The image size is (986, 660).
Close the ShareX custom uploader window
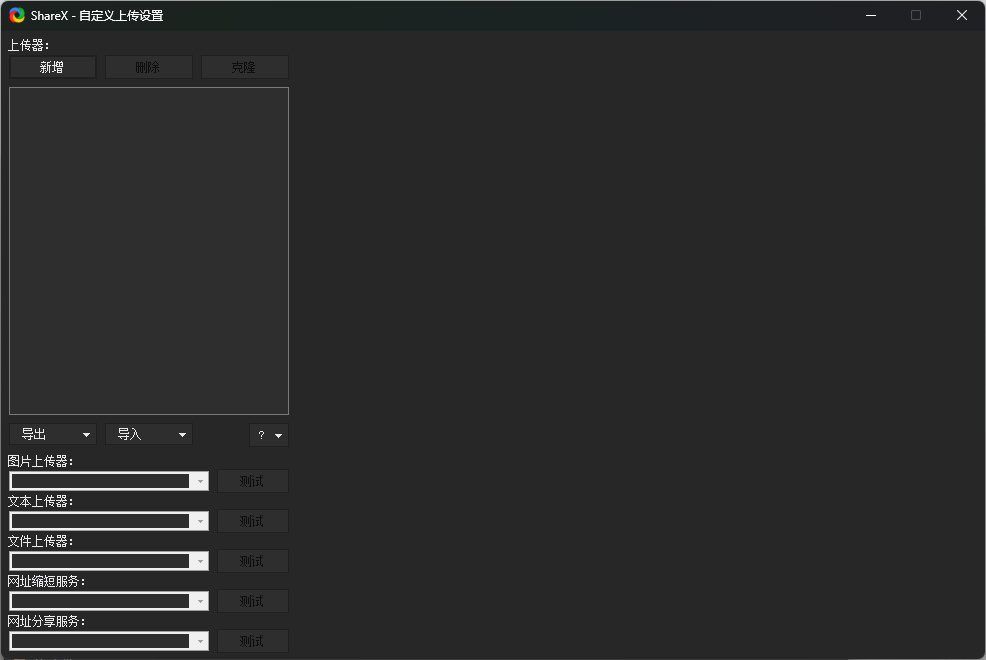click(961, 15)
